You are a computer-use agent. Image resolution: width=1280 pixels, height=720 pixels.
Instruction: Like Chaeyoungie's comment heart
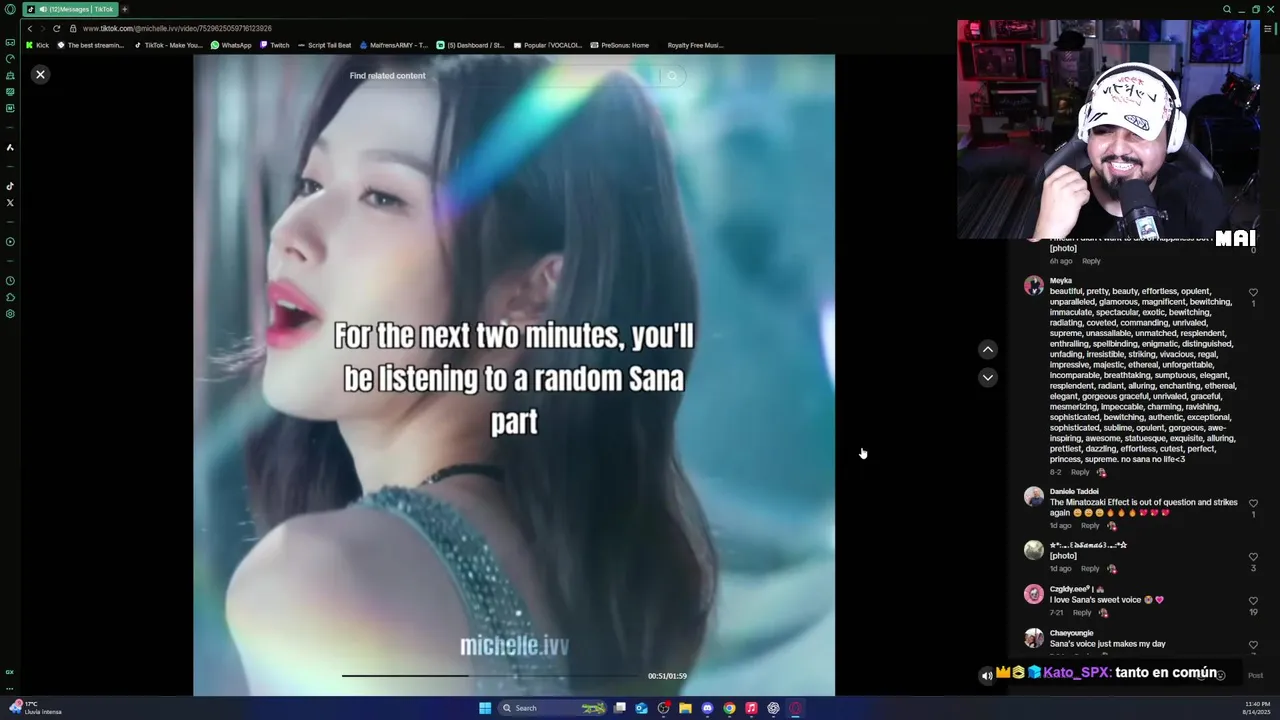[1253, 645]
